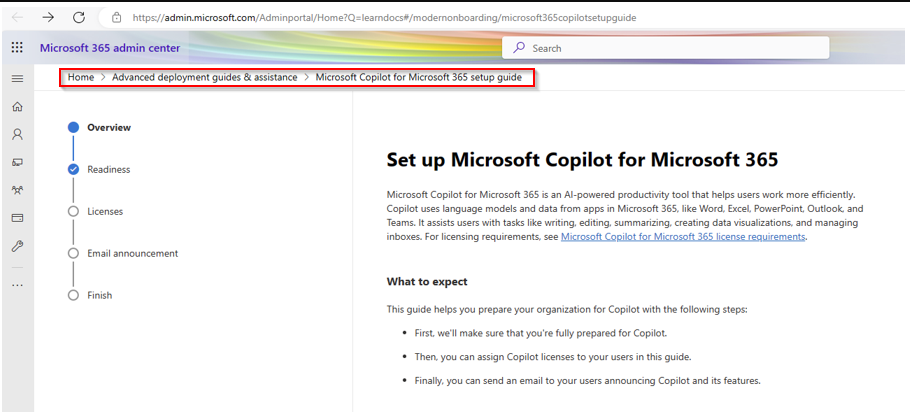Open the app launcher waffle icon
910x412 pixels.
coord(17,47)
